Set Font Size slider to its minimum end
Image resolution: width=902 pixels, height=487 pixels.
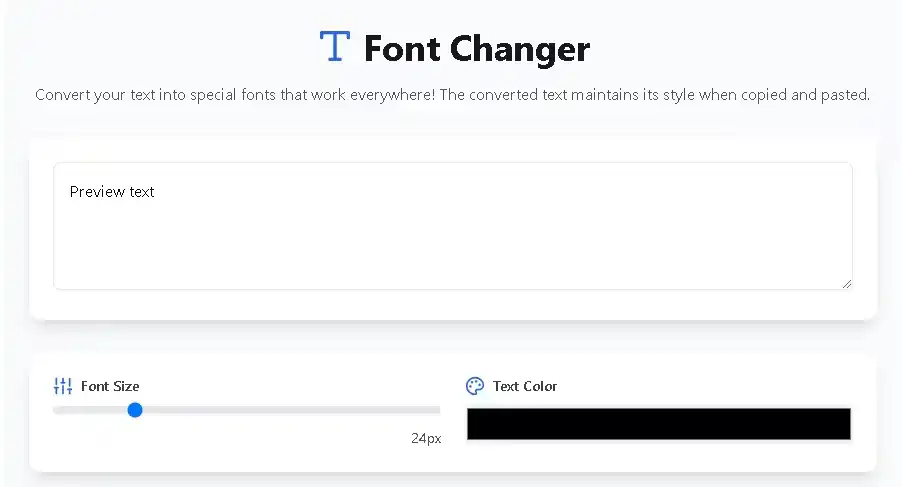coord(55,410)
